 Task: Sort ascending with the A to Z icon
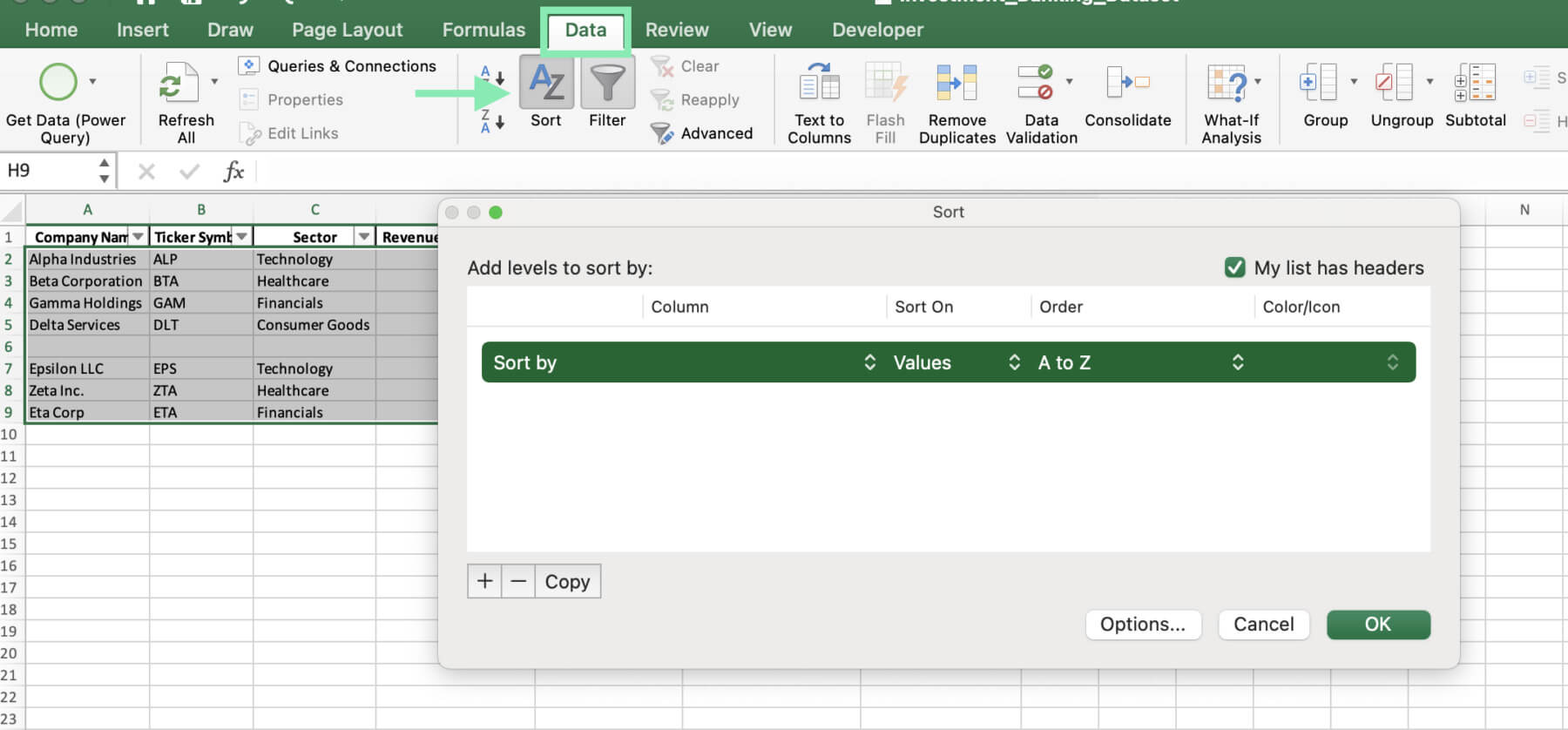[493, 75]
